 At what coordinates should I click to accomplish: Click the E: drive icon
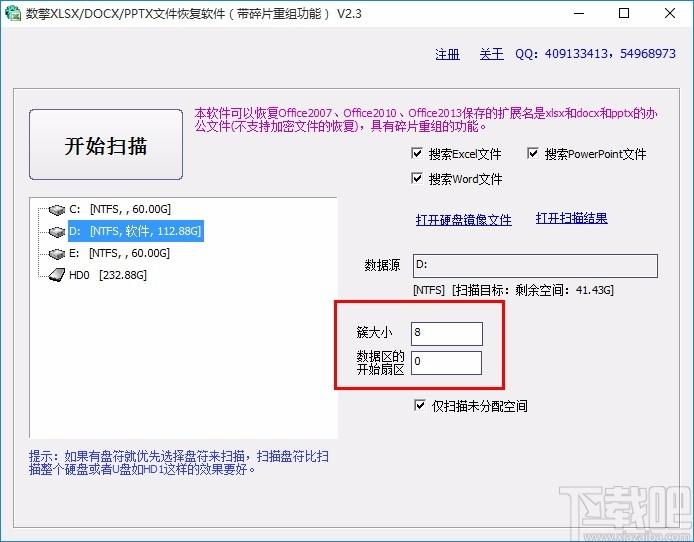click(57, 254)
